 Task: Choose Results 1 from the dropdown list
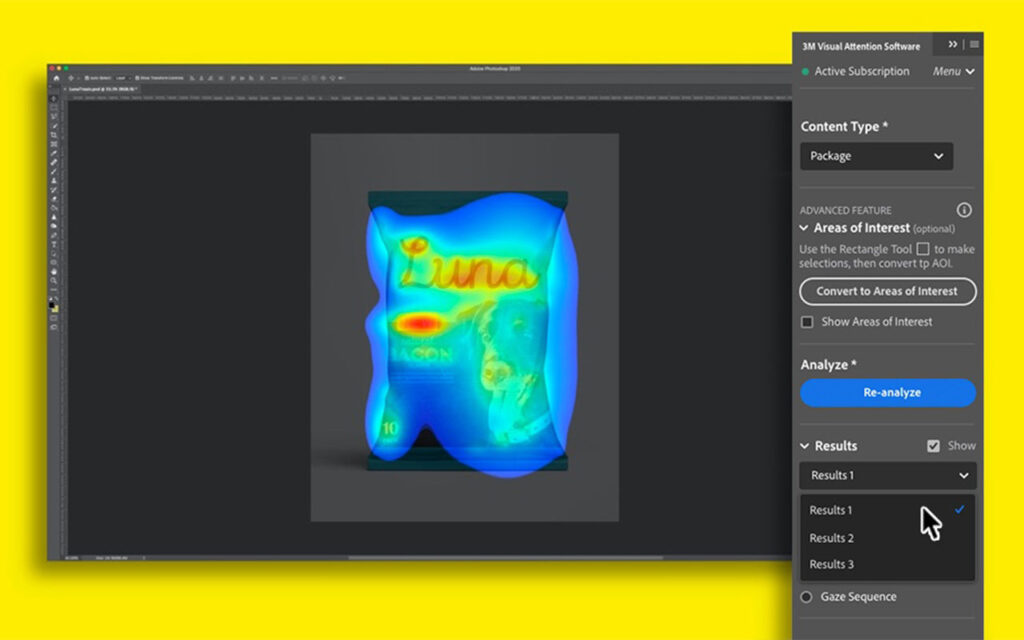click(888, 510)
